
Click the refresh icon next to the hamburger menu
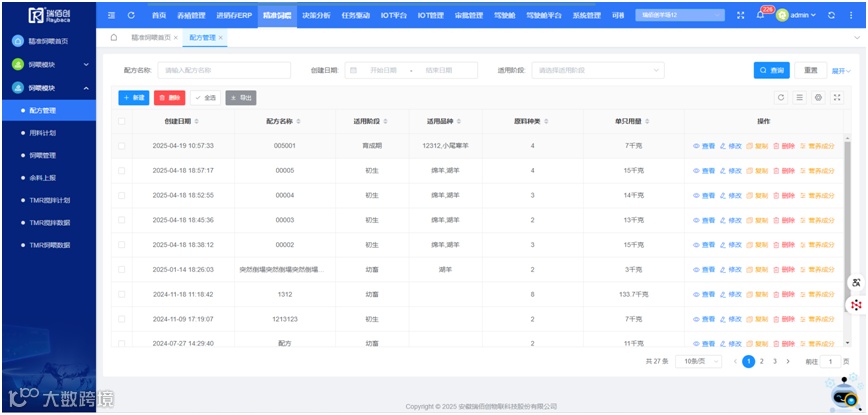point(131,15)
